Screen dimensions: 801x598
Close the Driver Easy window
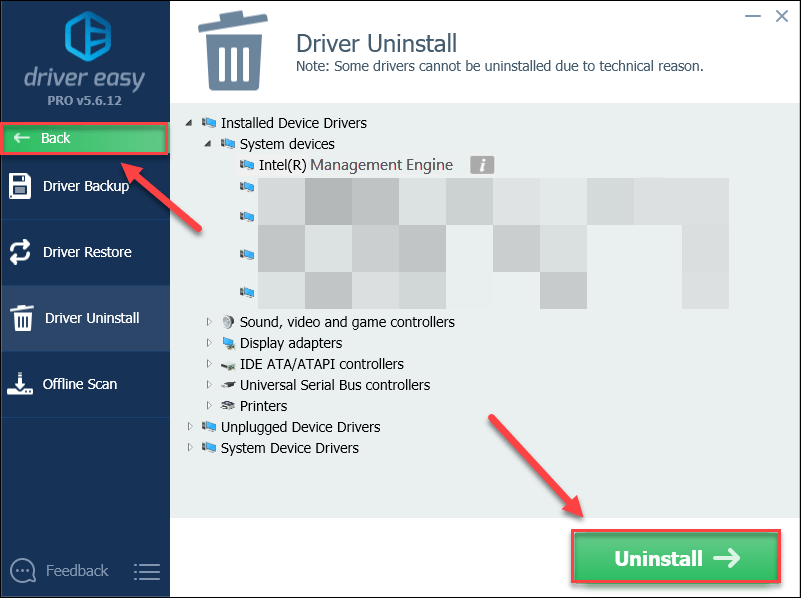tap(782, 16)
